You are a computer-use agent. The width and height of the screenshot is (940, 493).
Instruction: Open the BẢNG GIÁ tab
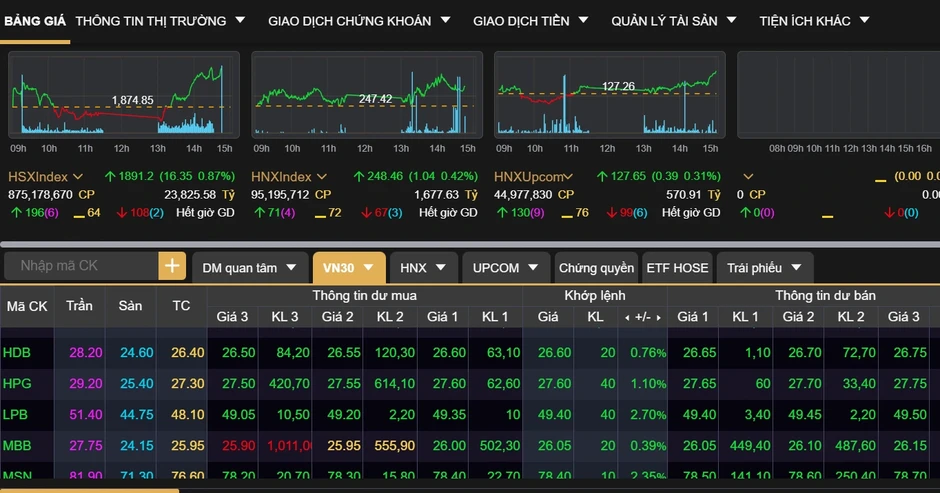coord(35,21)
